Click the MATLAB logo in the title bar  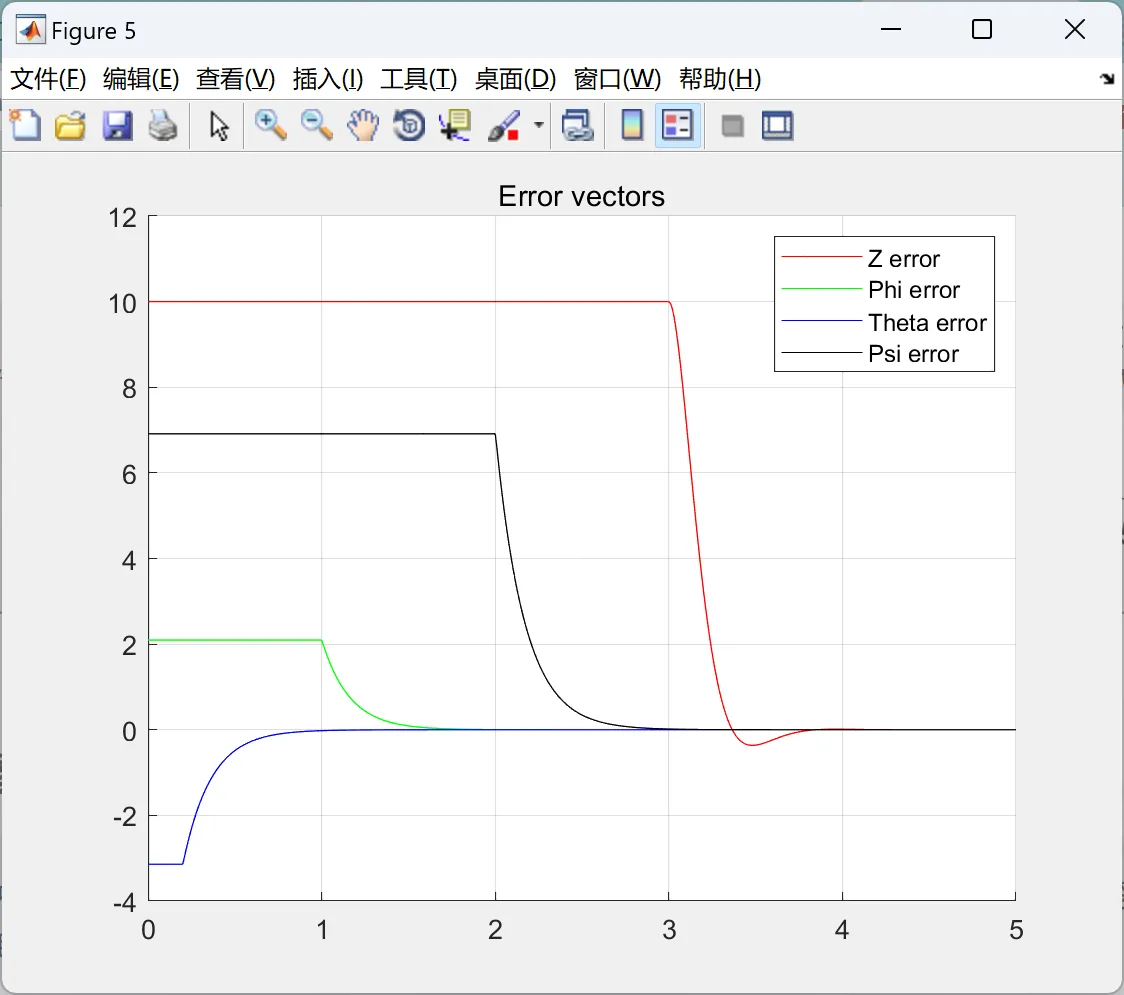click(x=31, y=29)
